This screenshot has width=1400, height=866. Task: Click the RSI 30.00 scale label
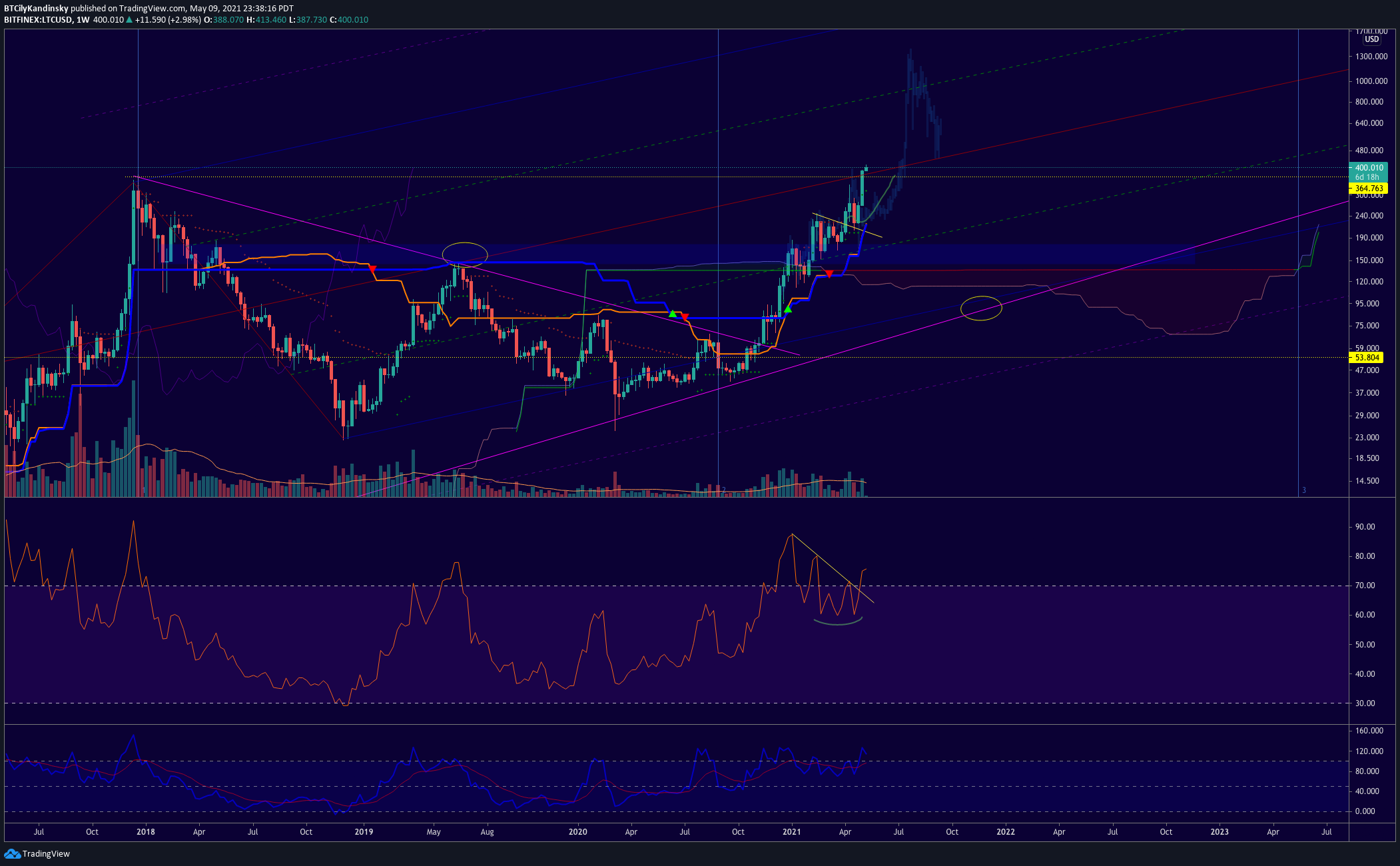click(x=1365, y=703)
